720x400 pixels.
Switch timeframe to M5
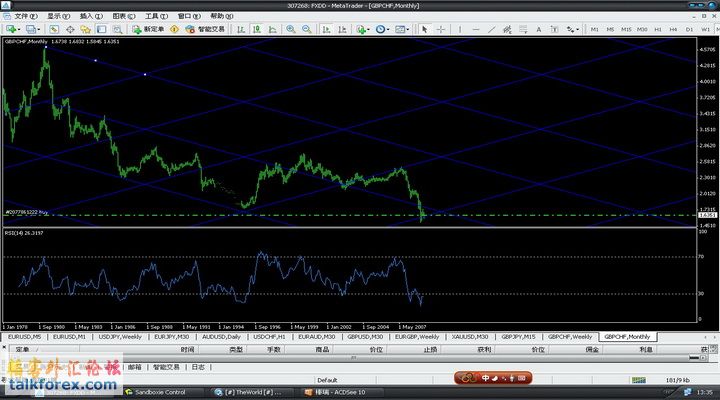coord(610,29)
